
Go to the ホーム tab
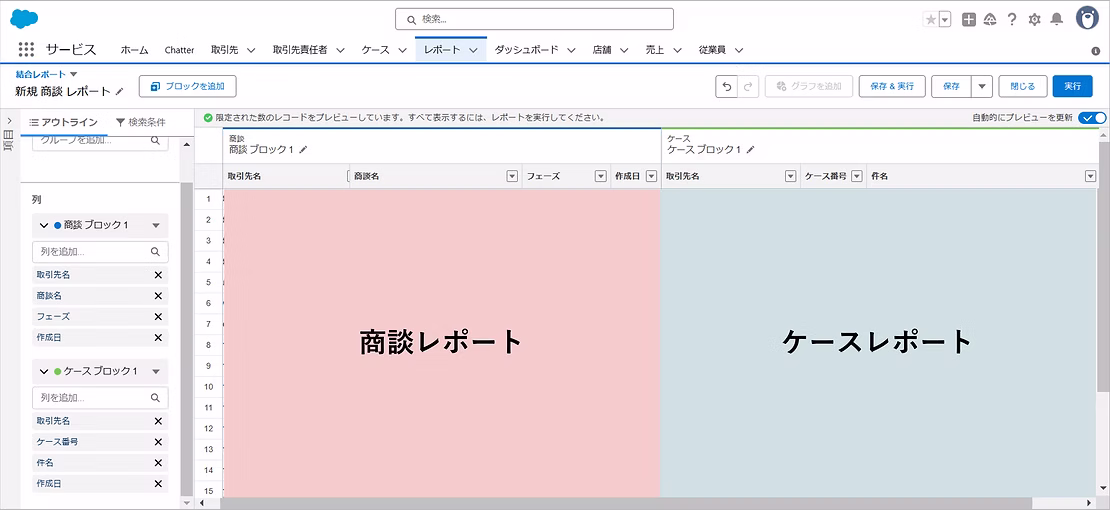(x=135, y=50)
